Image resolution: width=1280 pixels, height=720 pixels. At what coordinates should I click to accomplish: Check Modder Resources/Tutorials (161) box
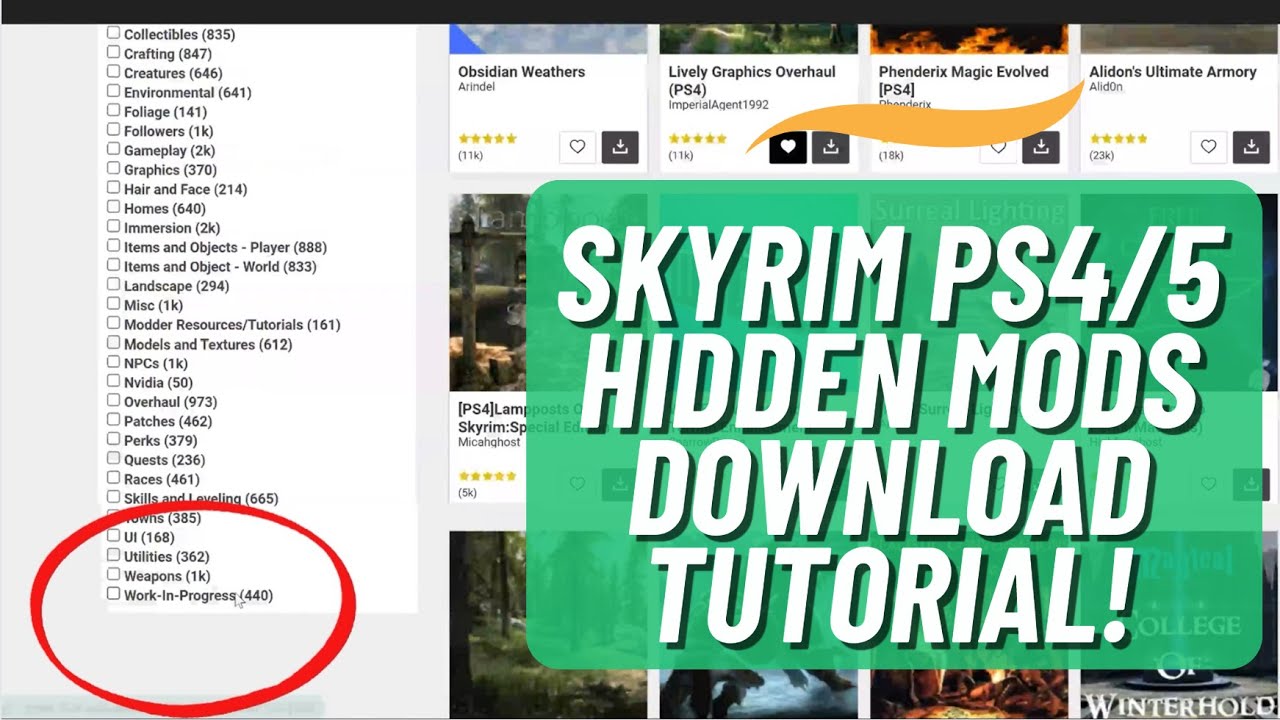(x=114, y=323)
